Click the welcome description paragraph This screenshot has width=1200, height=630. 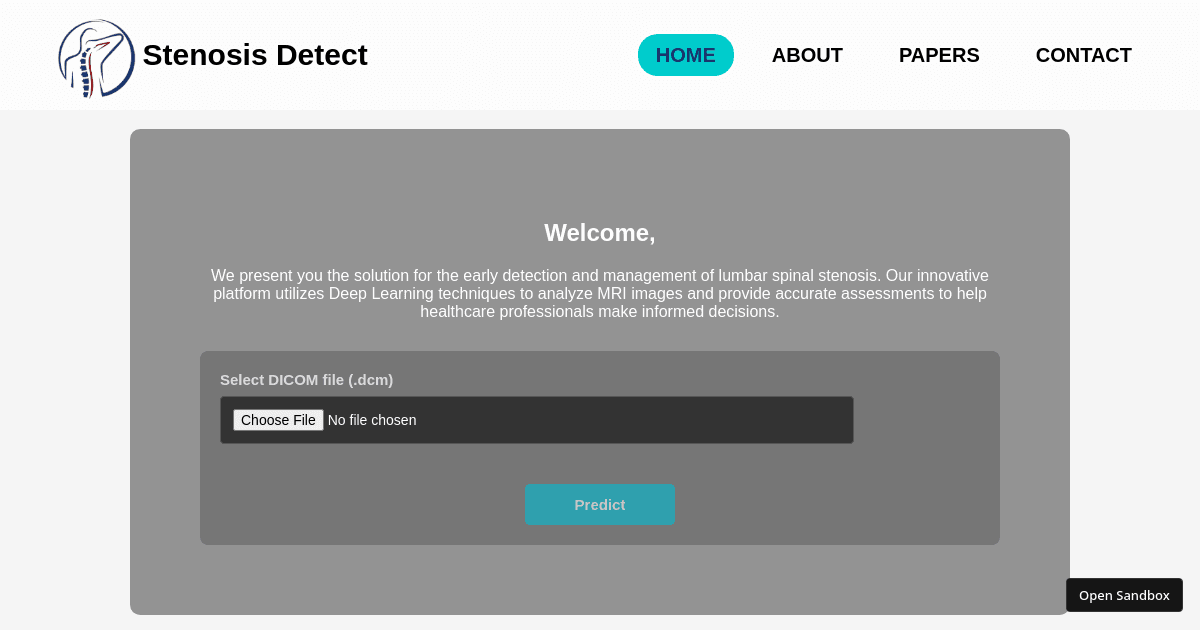[x=599, y=293]
